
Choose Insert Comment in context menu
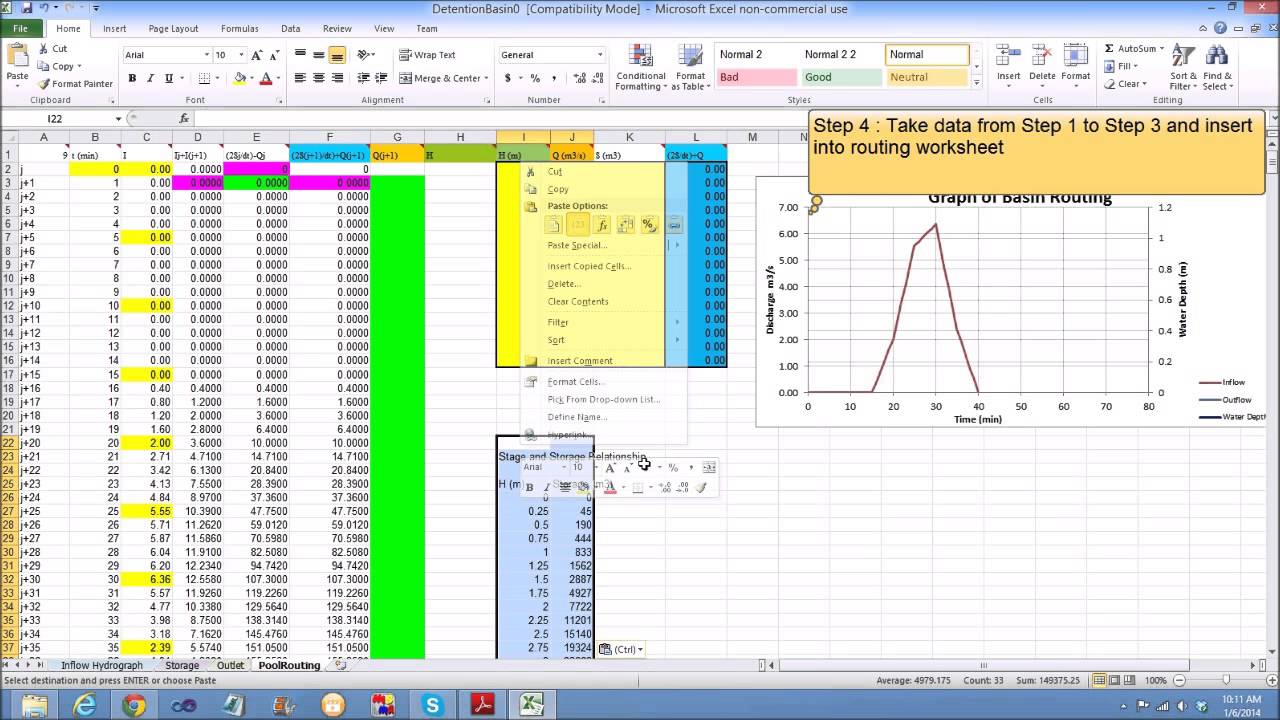580,361
